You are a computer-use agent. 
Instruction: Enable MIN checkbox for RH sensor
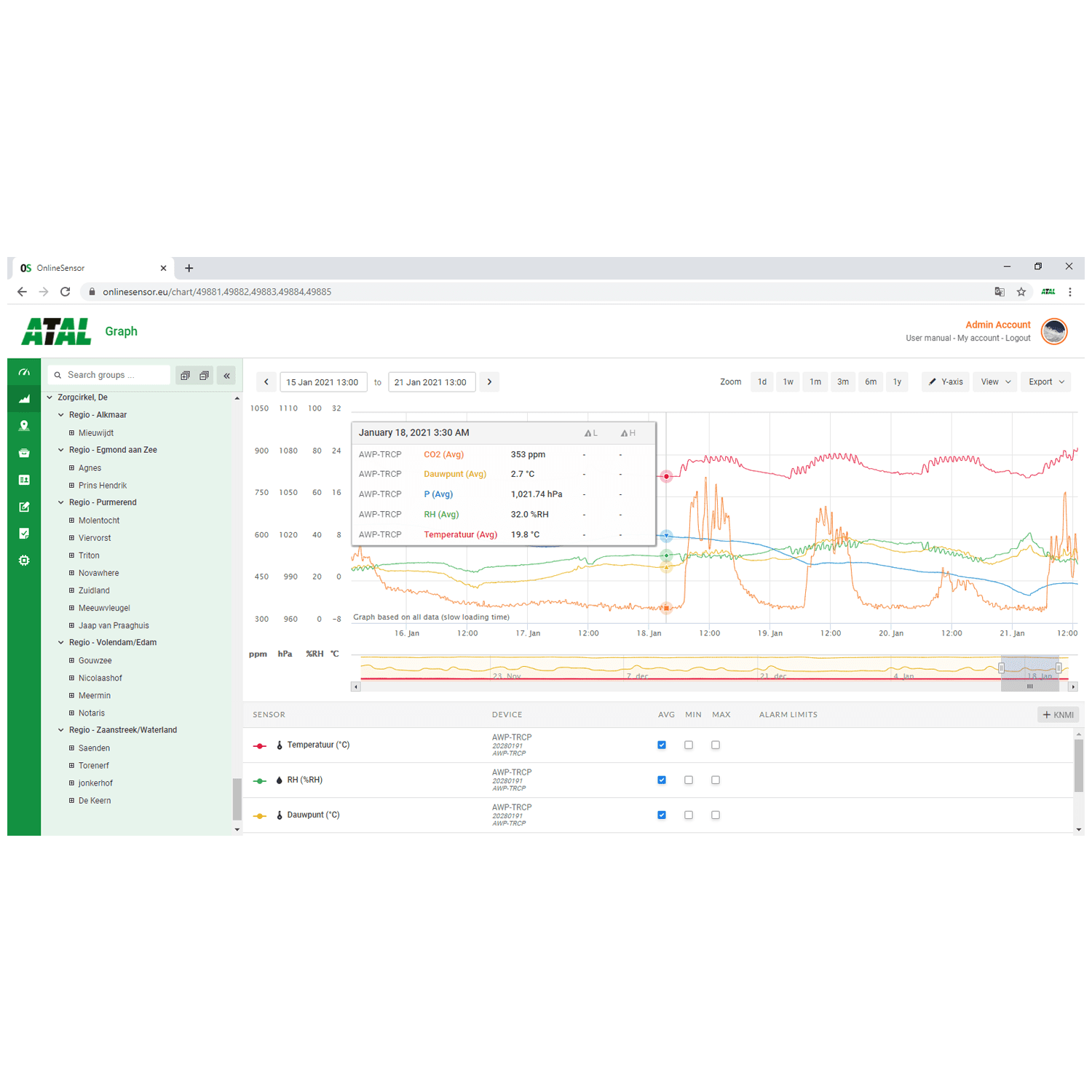point(689,780)
